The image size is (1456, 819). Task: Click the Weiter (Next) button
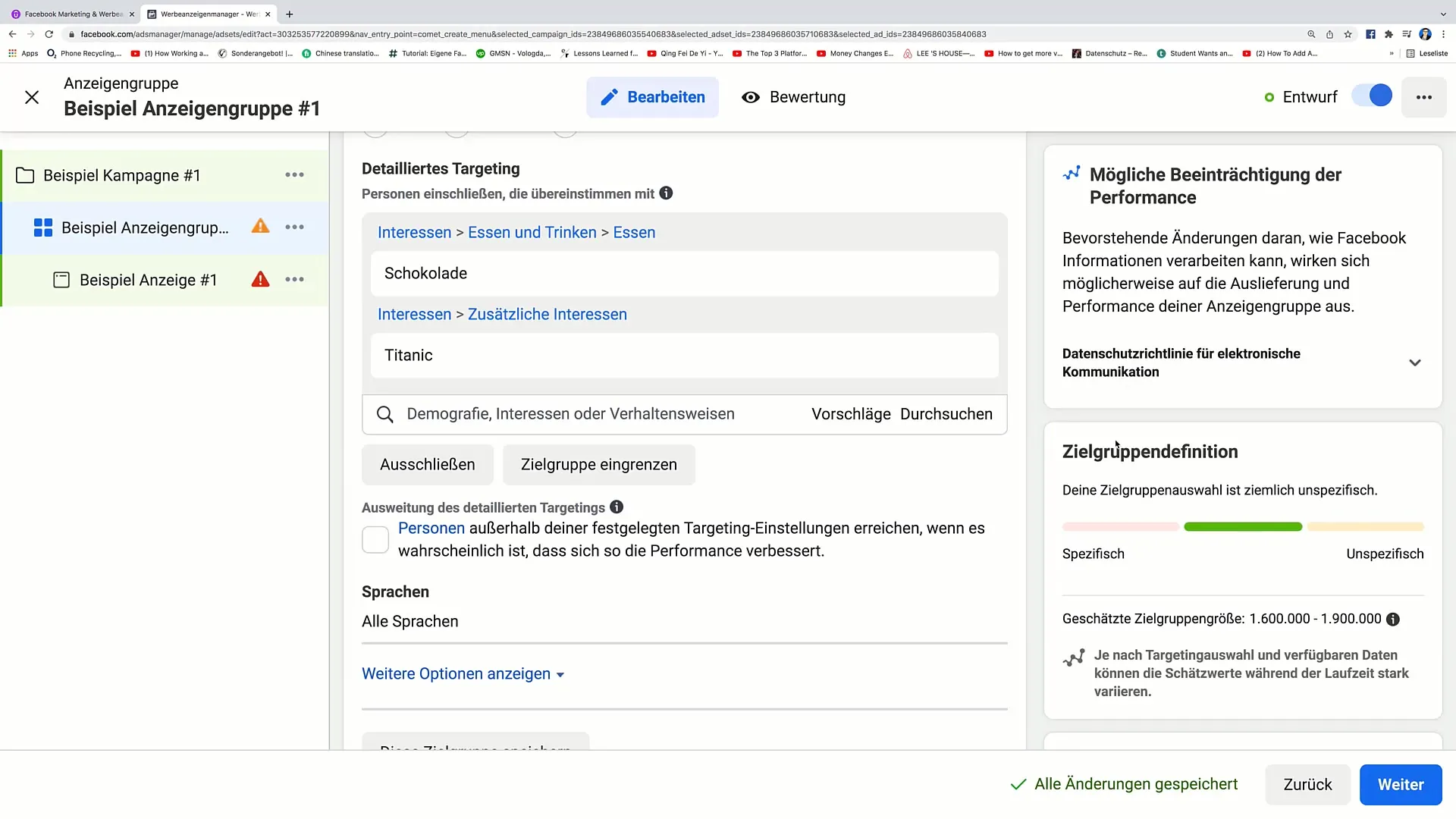tap(1401, 784)
